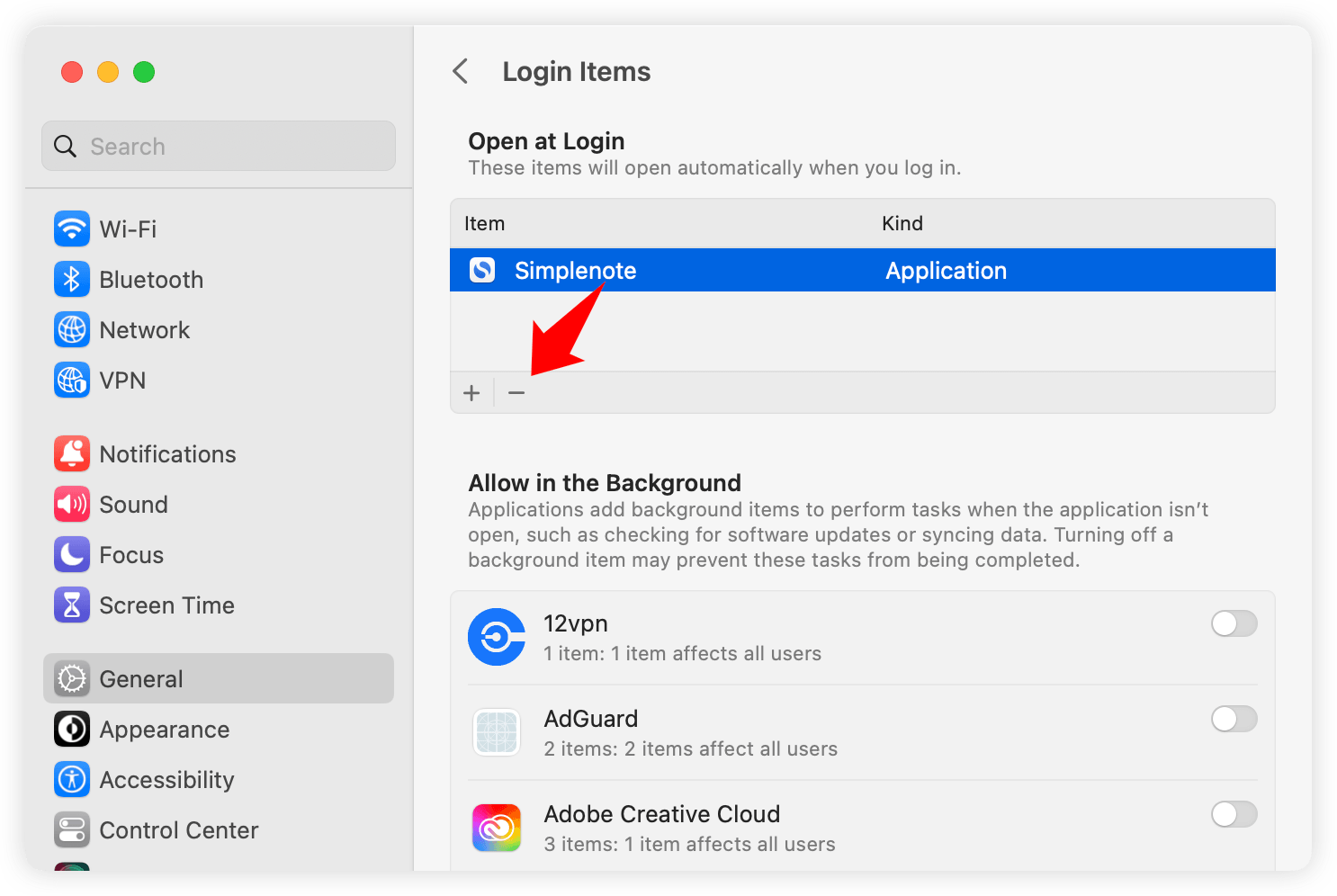Click the Item column header
1337x896 pixels.
tap(484, 223)
